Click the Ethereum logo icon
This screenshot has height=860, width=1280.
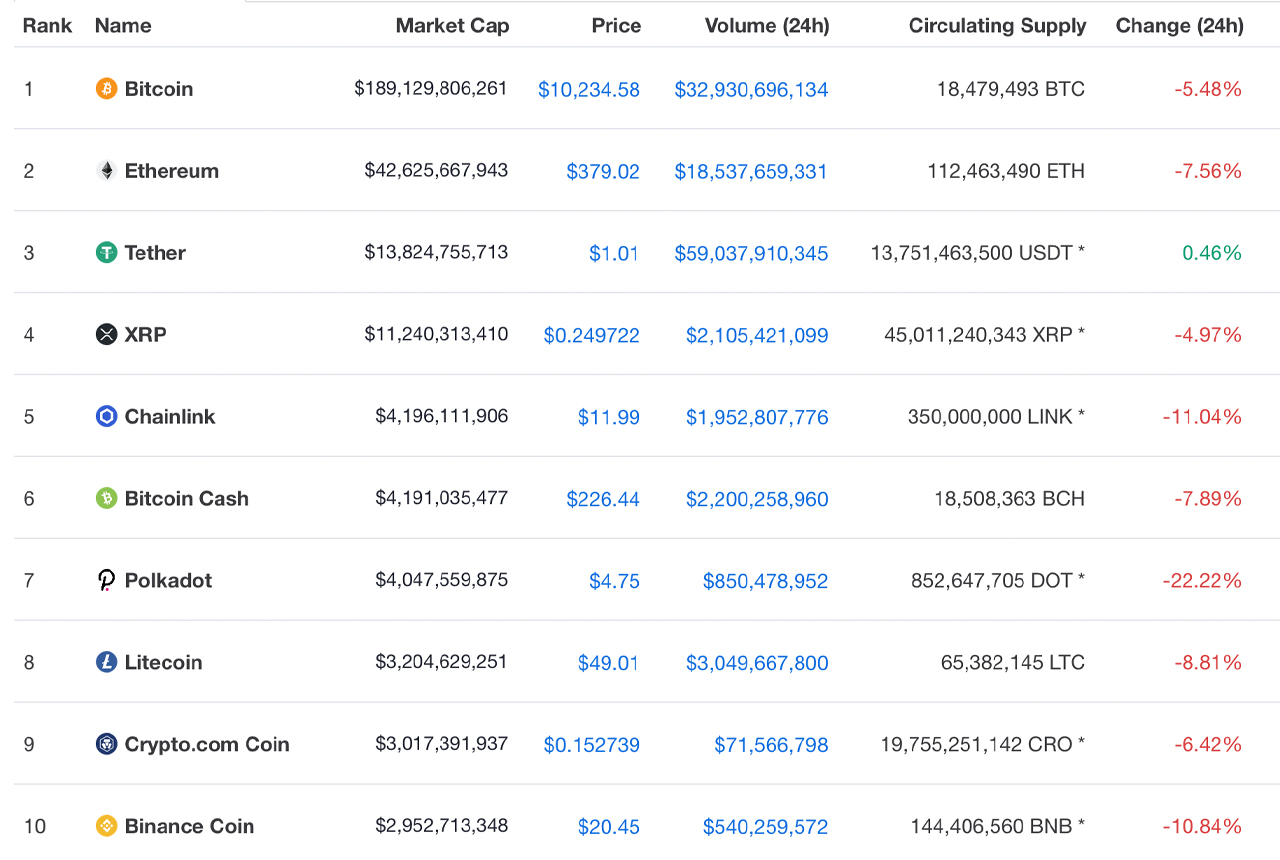tap(106, 171)
